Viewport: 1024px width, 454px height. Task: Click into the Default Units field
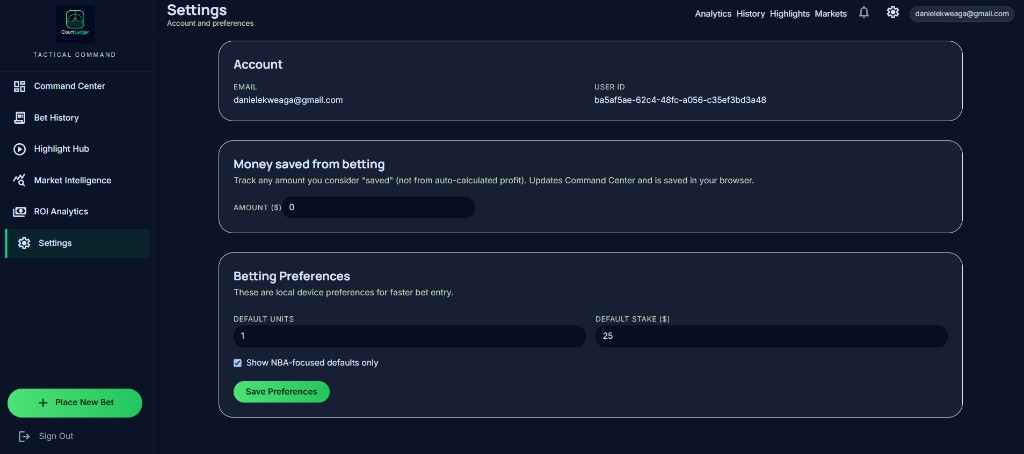409,336
